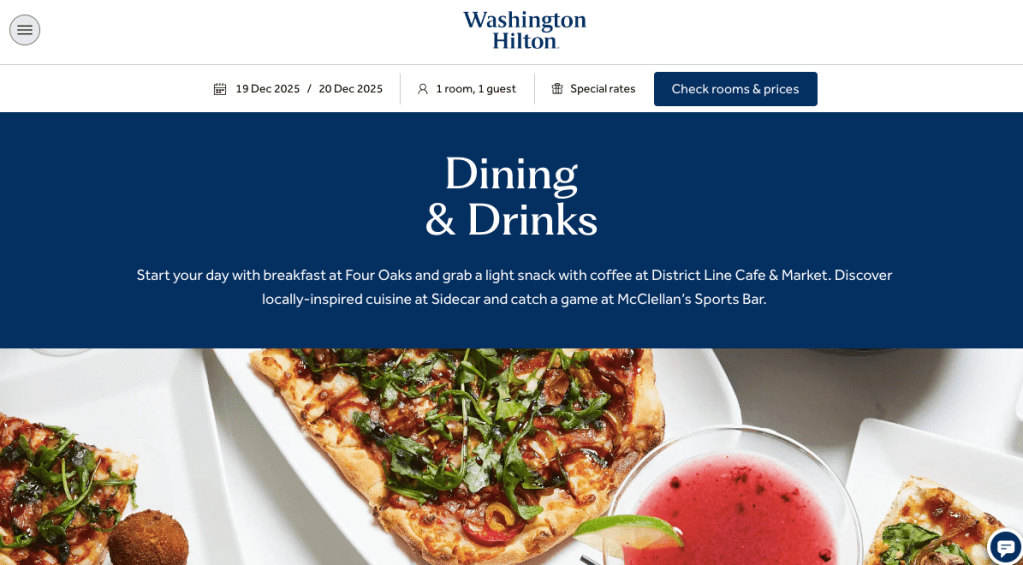The height and width of the screenshot is (565, 1023).
Task: Click the calendar icon beside dates
Action: 220,89
